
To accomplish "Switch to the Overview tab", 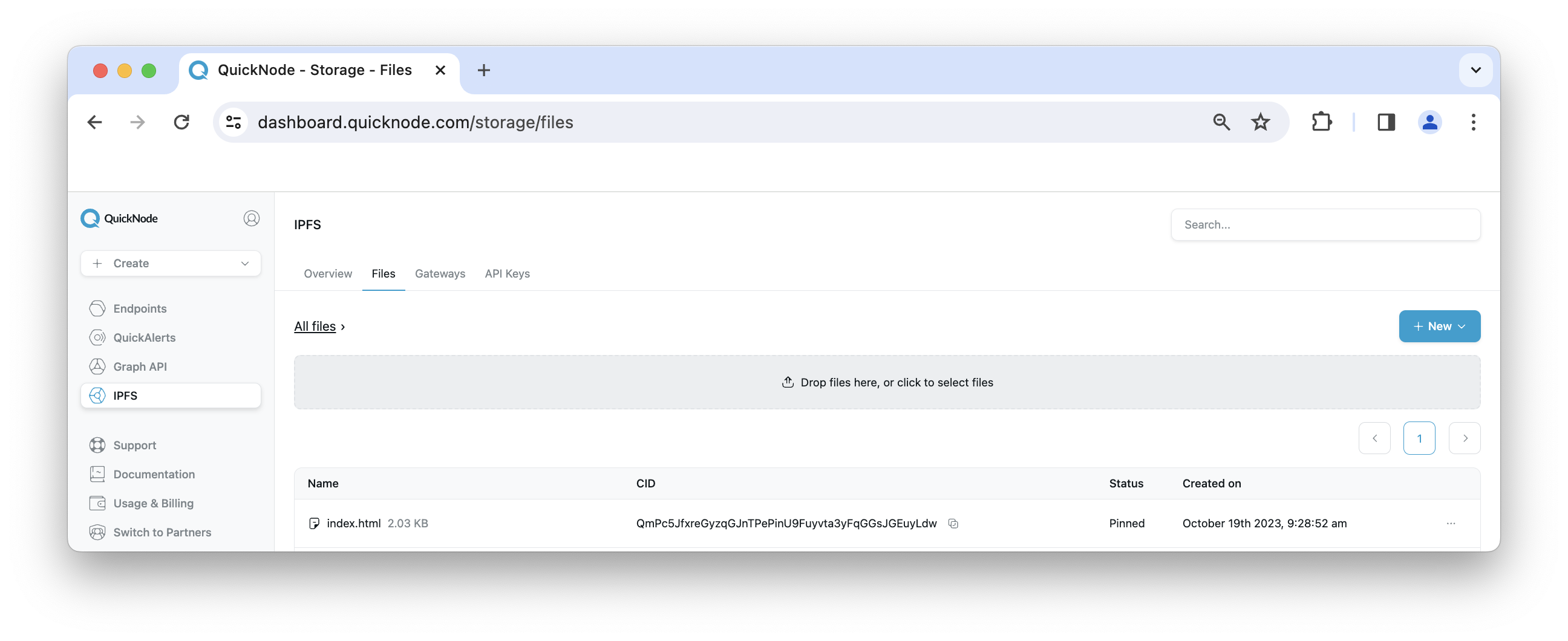I will coord(327,274).
